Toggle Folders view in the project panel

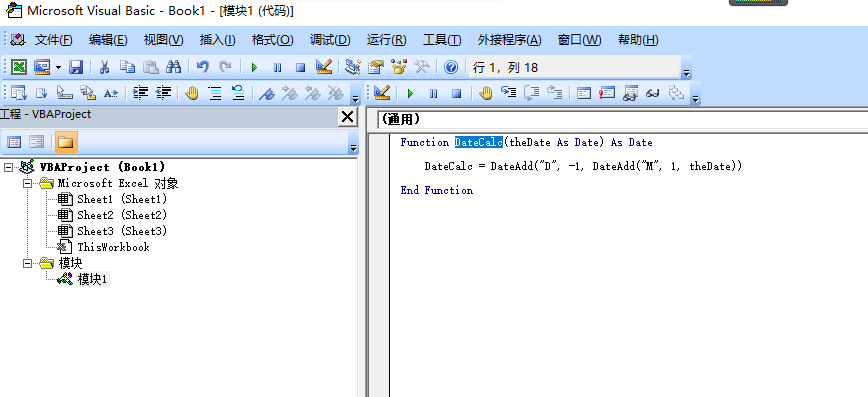point(66,142)
